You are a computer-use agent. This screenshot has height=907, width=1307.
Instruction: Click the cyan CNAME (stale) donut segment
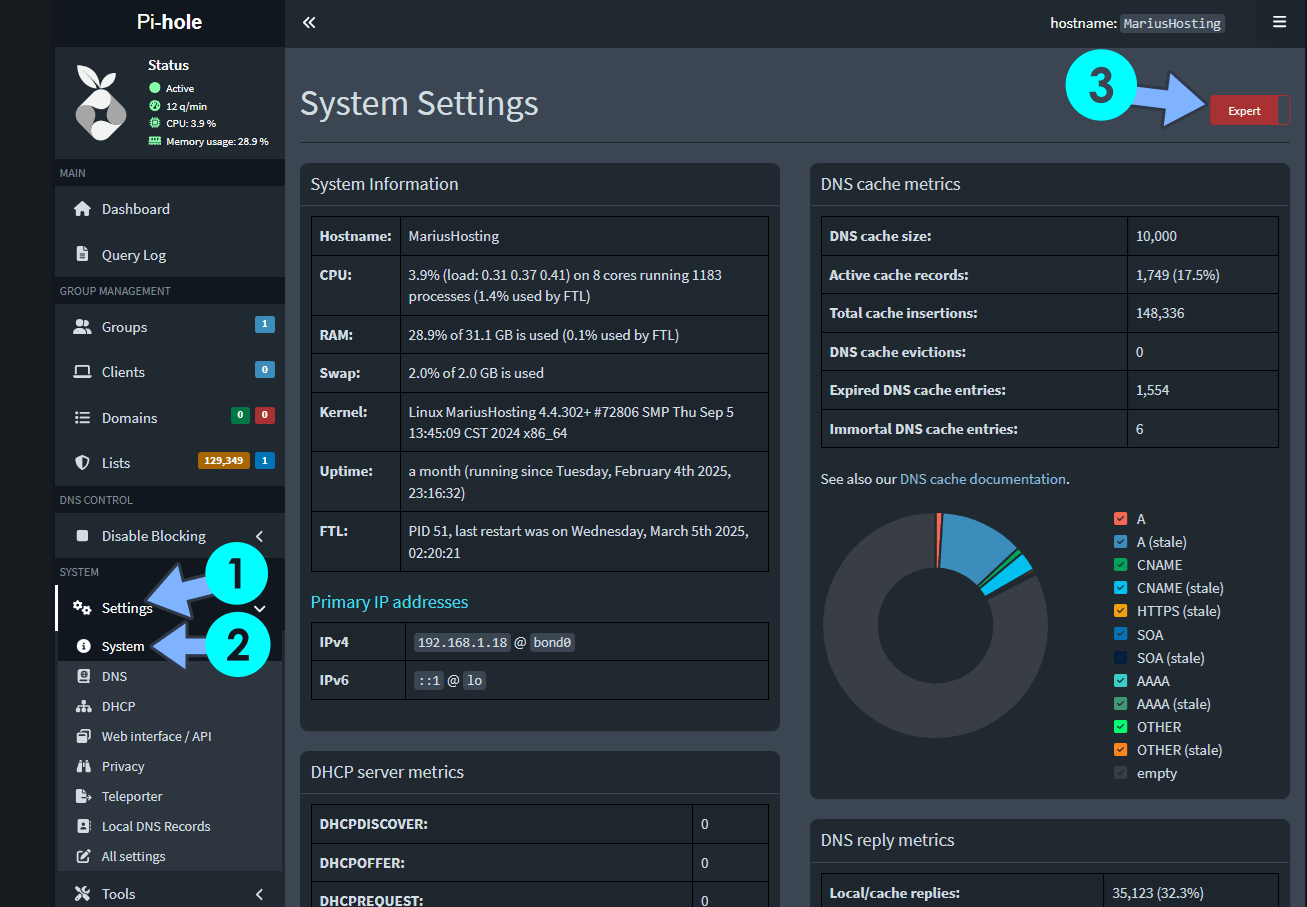(x=1006, y=576)
